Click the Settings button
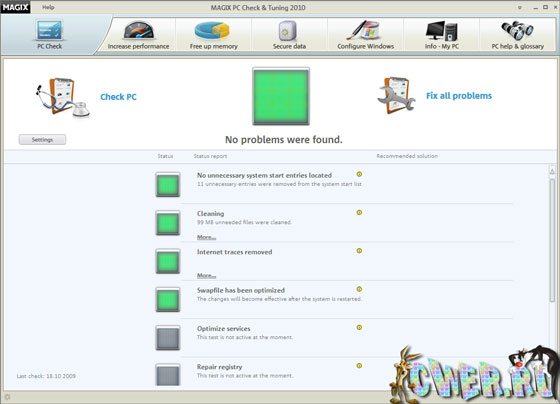 [42, 140]
